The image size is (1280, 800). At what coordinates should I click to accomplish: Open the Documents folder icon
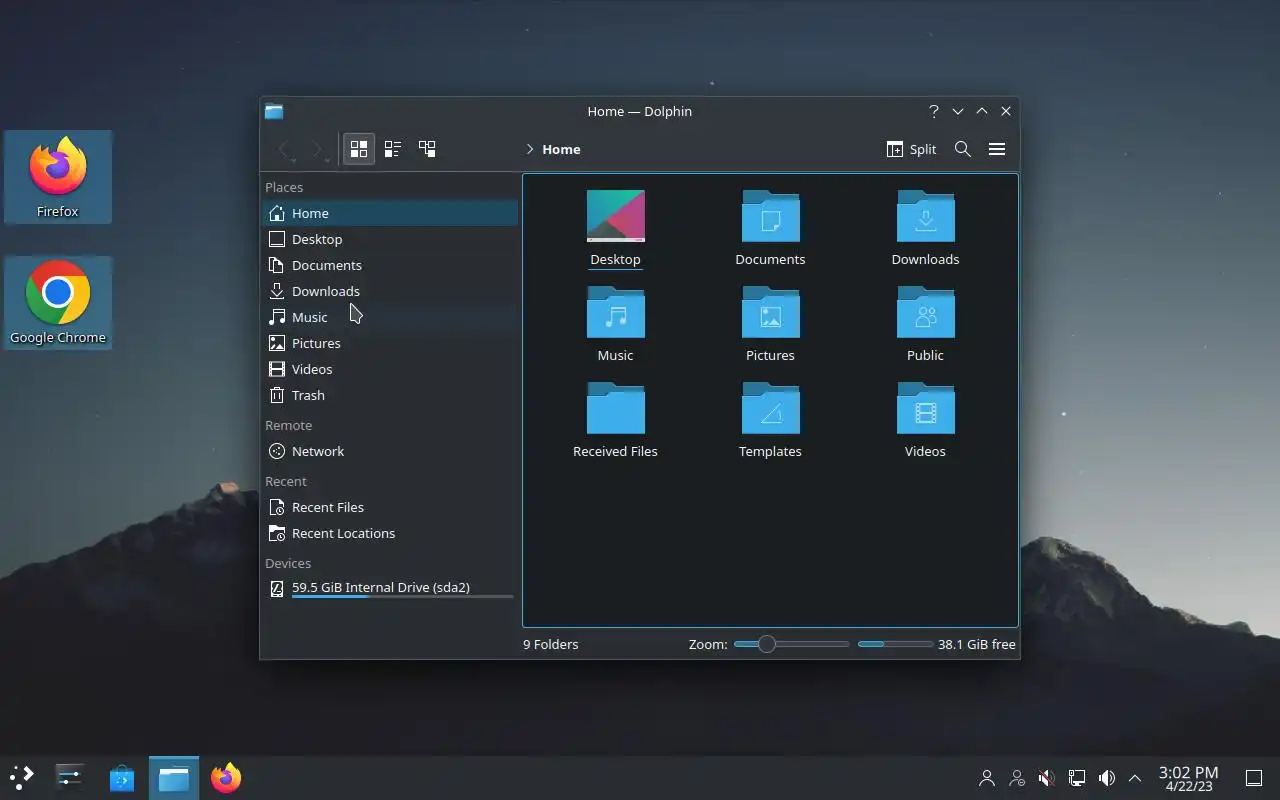770,229
